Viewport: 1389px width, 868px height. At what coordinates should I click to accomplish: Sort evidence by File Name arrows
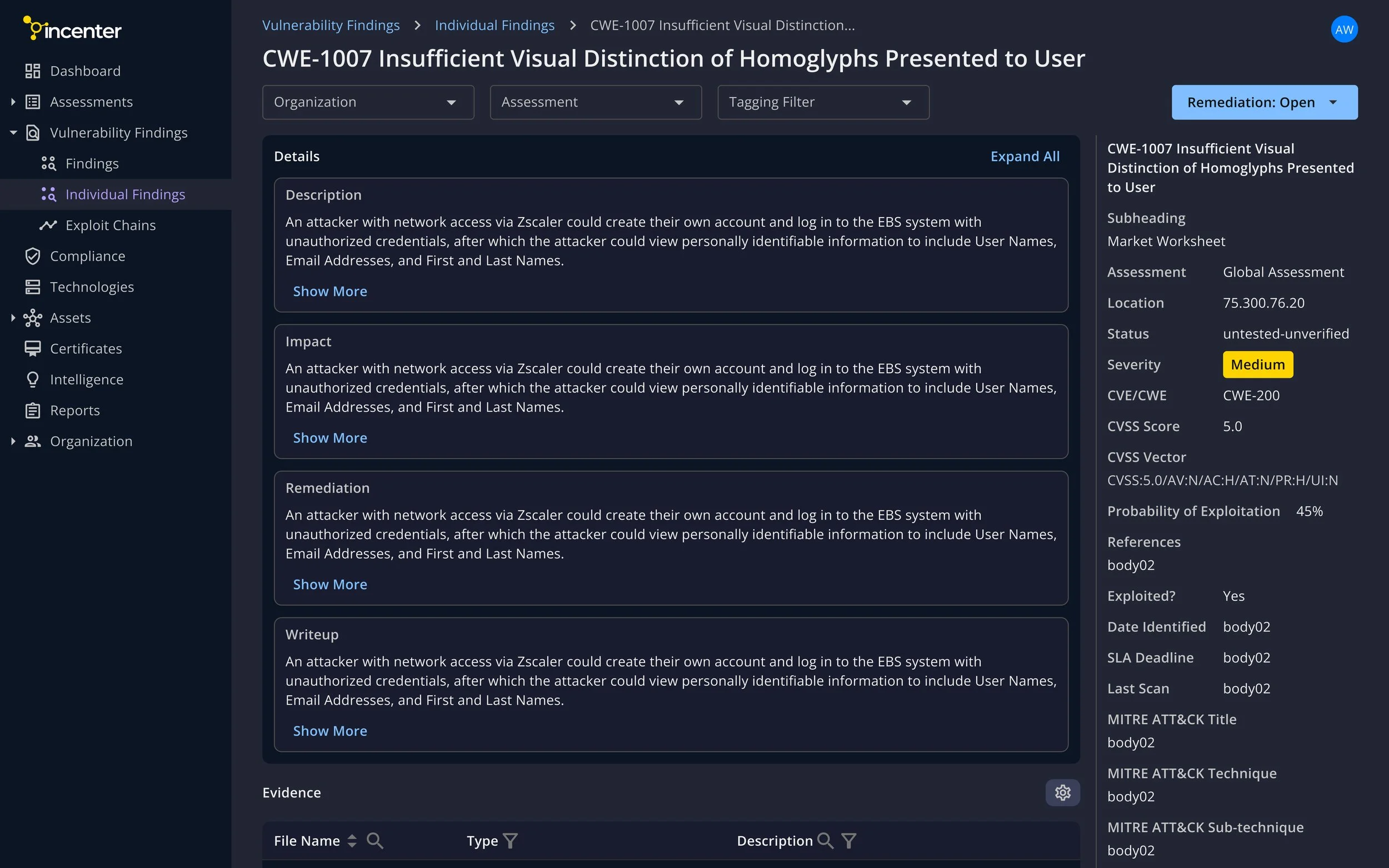pyautogui.click(x=352, y=840)
